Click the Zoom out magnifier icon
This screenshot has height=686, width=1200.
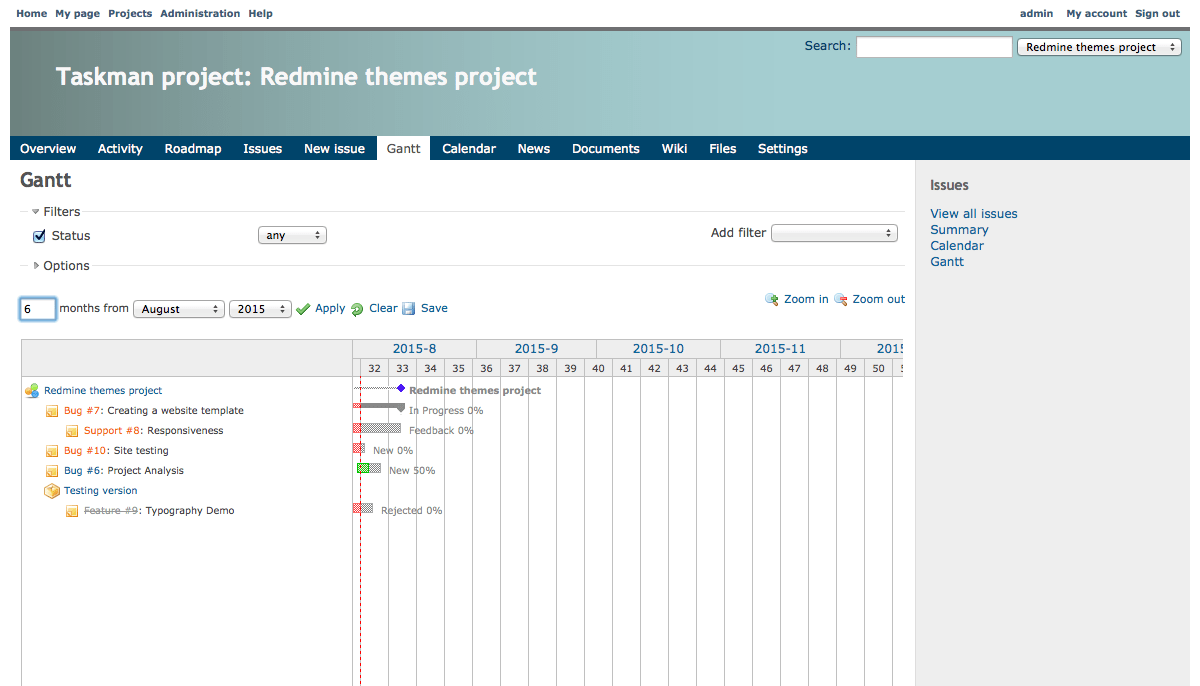(x=841, y=299)
